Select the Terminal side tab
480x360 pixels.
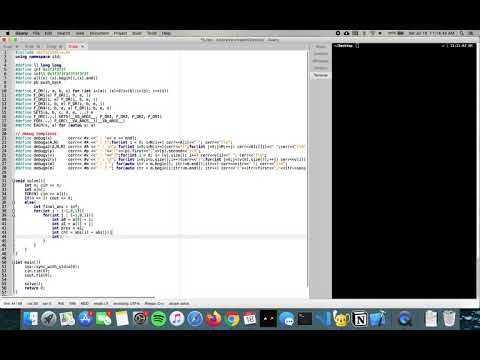[320, 75]
